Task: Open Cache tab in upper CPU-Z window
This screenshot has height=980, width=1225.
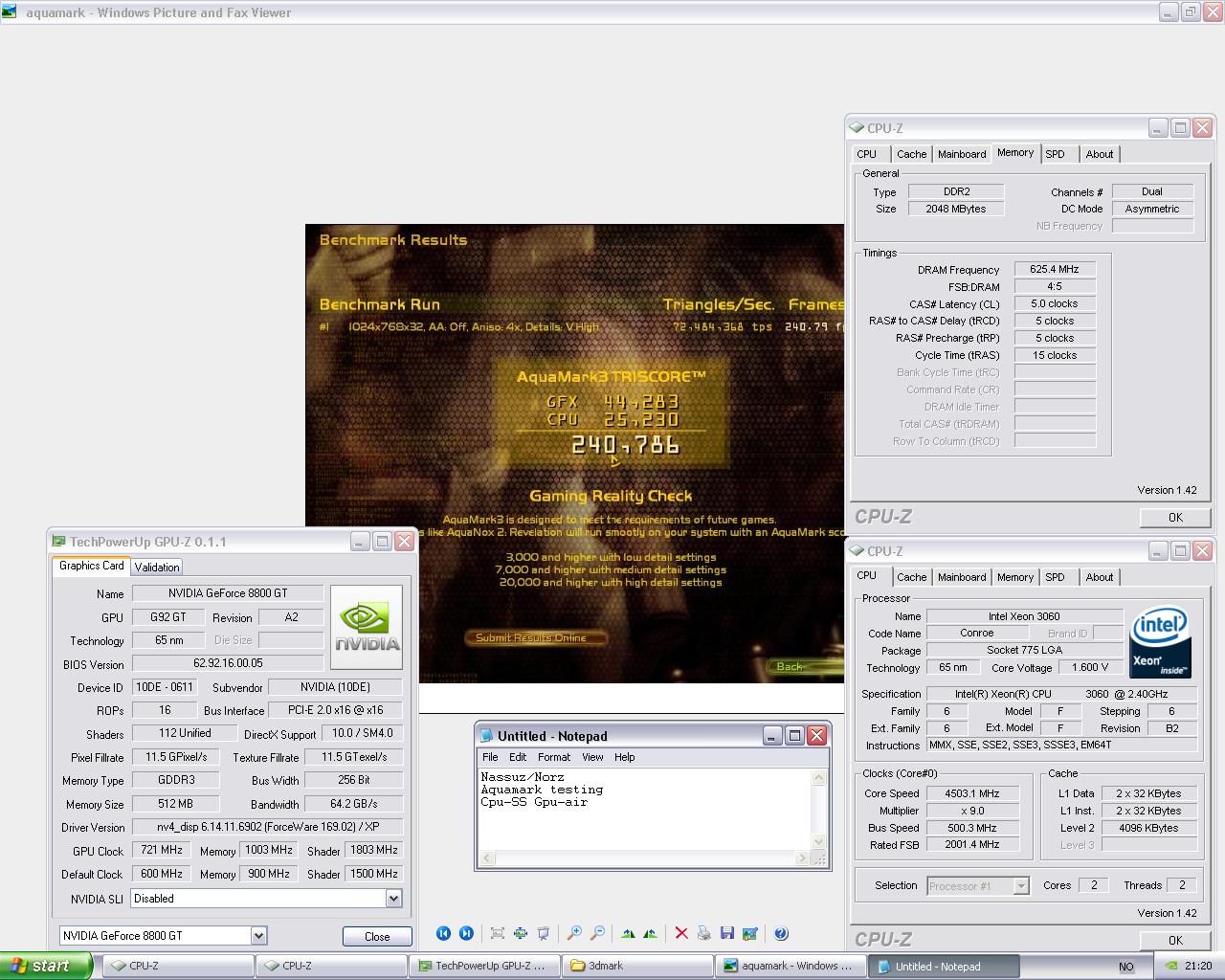Action: [911, 154]
